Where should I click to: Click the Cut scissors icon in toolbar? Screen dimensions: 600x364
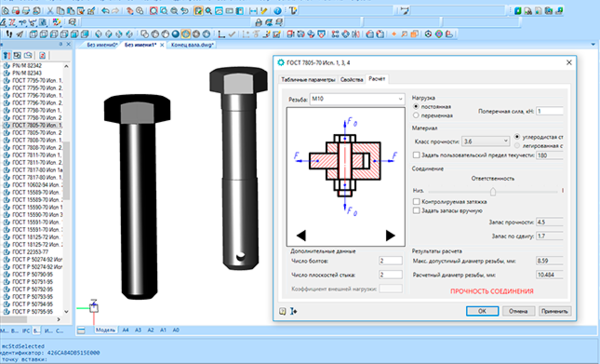point(50,11)
